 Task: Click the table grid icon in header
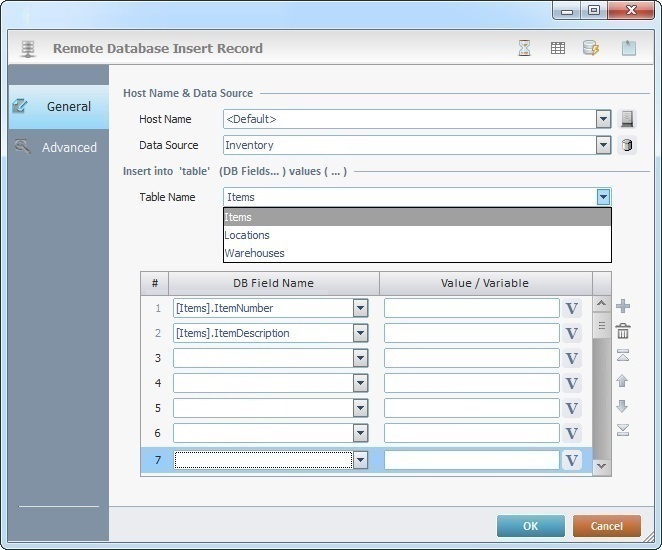pos(558,48)
